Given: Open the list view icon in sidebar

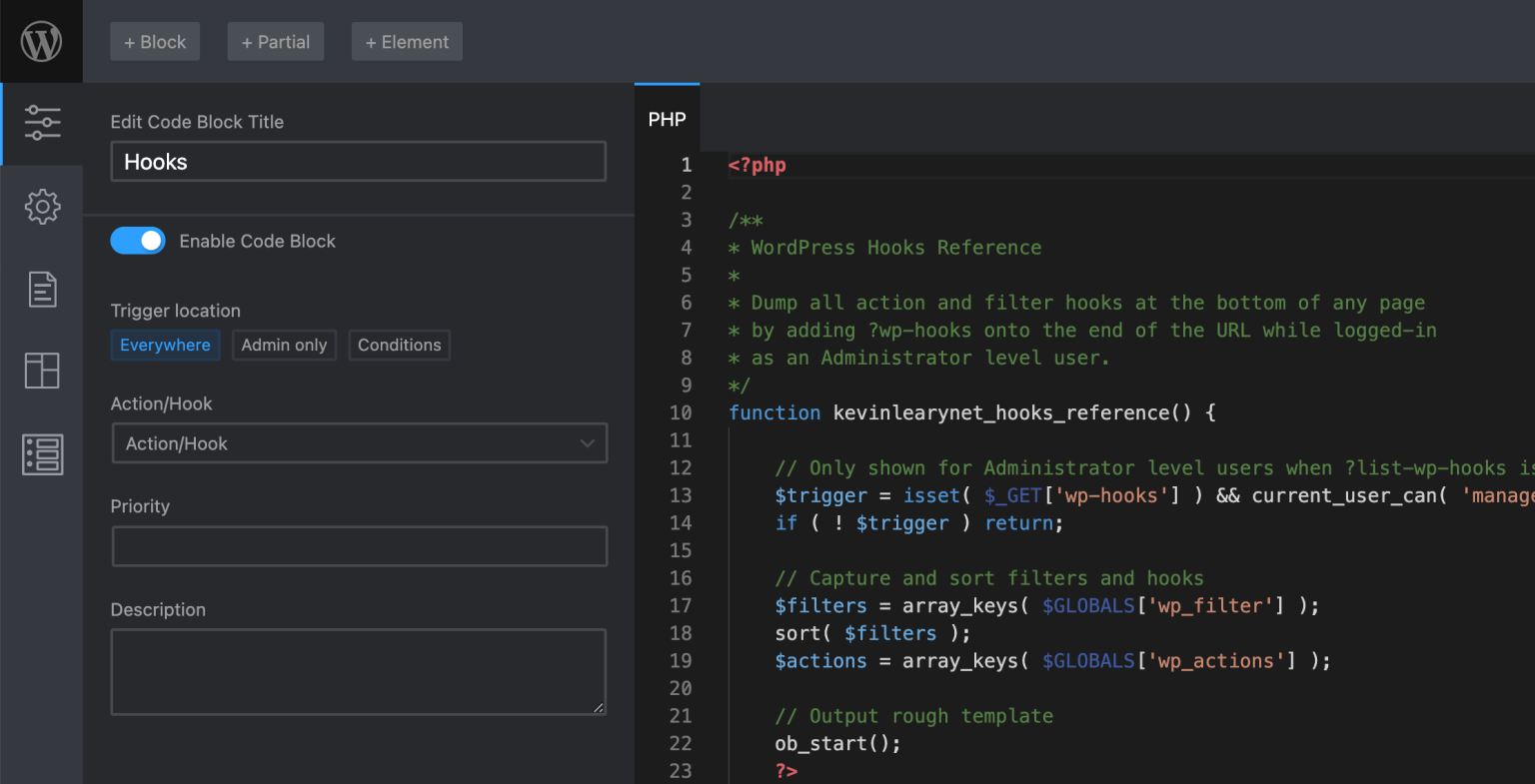Looking at the screenshot, I should pyautogui.click(x=42, y=454).
